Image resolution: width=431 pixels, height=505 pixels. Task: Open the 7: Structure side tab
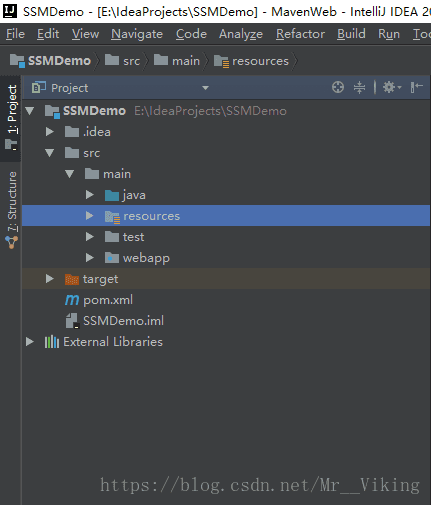pos(11,210)
